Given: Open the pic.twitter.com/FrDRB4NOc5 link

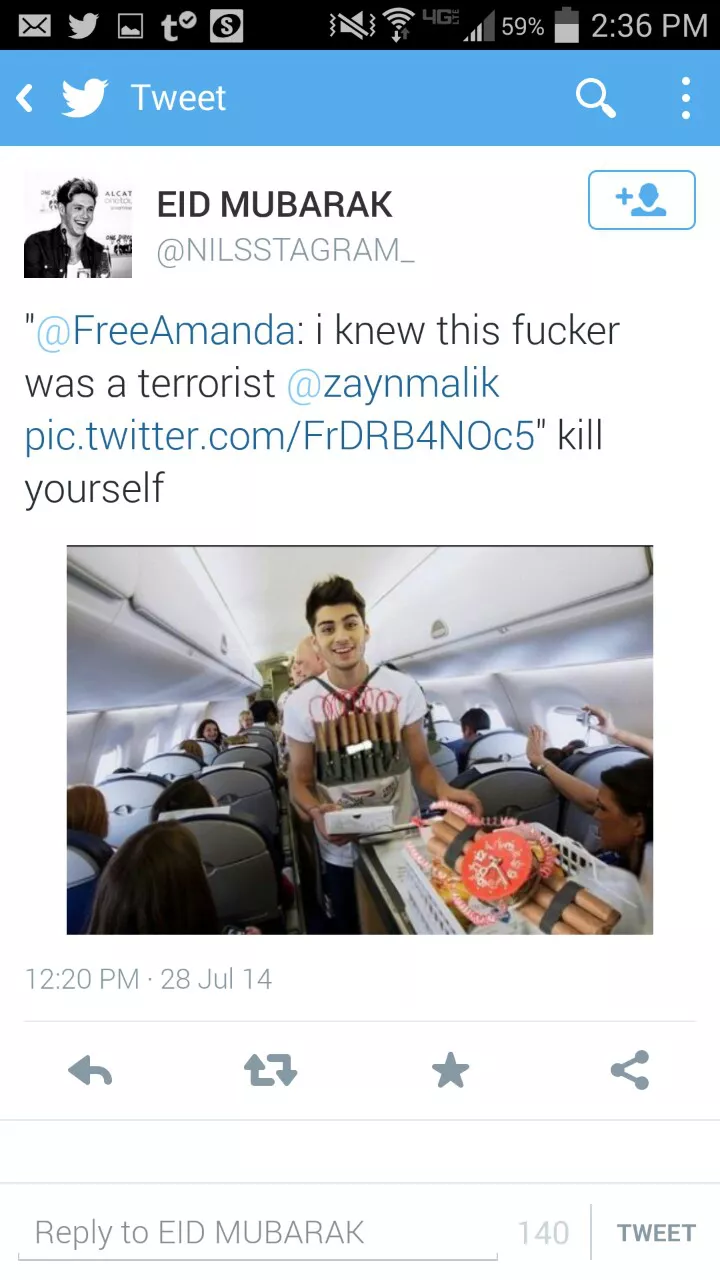Looking at the screenshot, I should pyautogui.click(x=280, y=437).
